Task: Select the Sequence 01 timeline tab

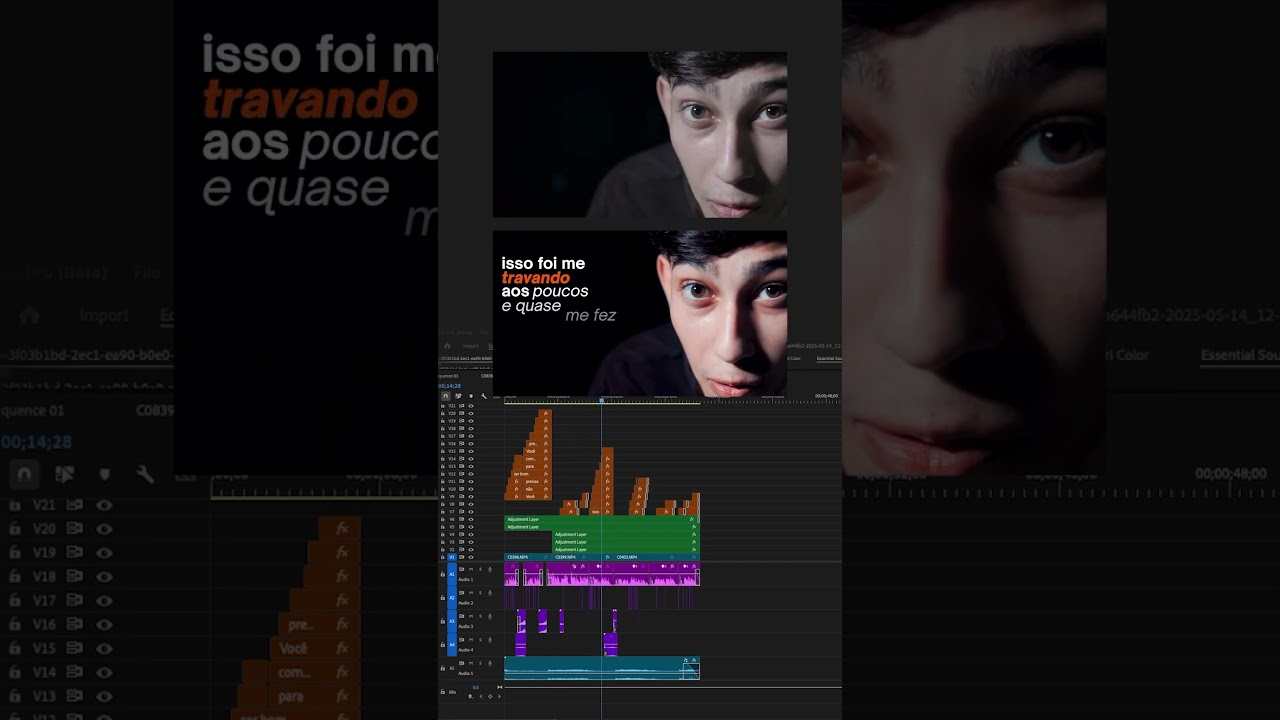Action: pyautogui.click(x=448, y=376)
